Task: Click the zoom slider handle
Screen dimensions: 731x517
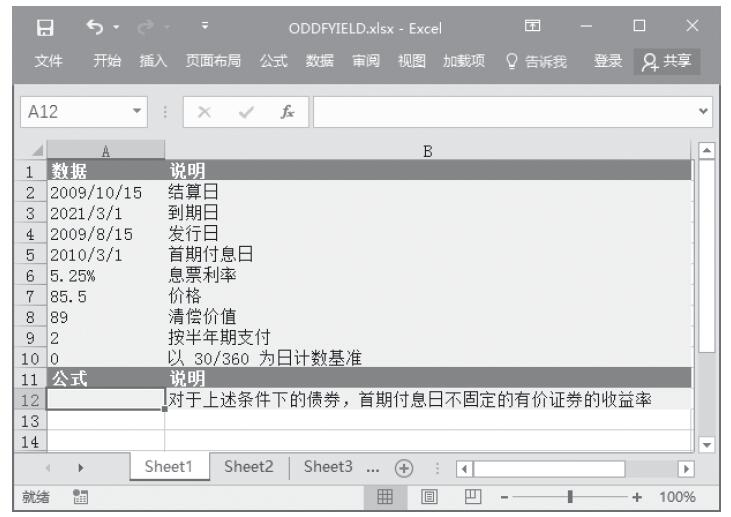Action: (x=570, y=496)
